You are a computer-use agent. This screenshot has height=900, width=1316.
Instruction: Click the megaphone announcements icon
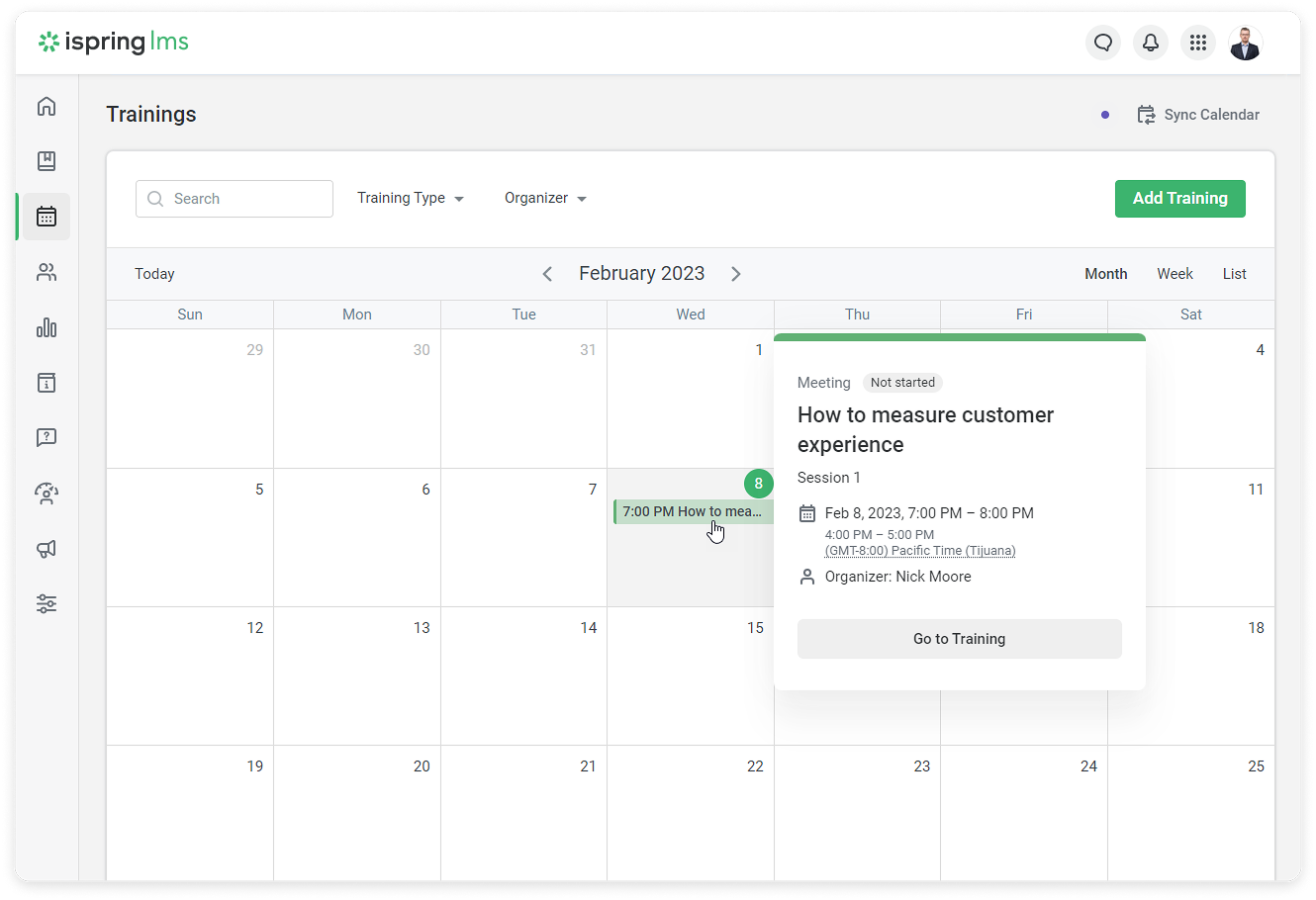pyautogui.click(x=47, y=549)
